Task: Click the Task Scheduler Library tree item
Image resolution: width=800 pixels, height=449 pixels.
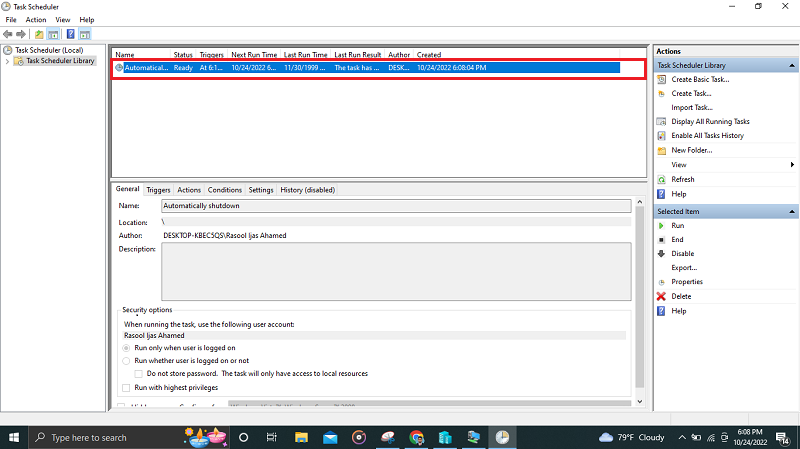Action: click(60, 61)
